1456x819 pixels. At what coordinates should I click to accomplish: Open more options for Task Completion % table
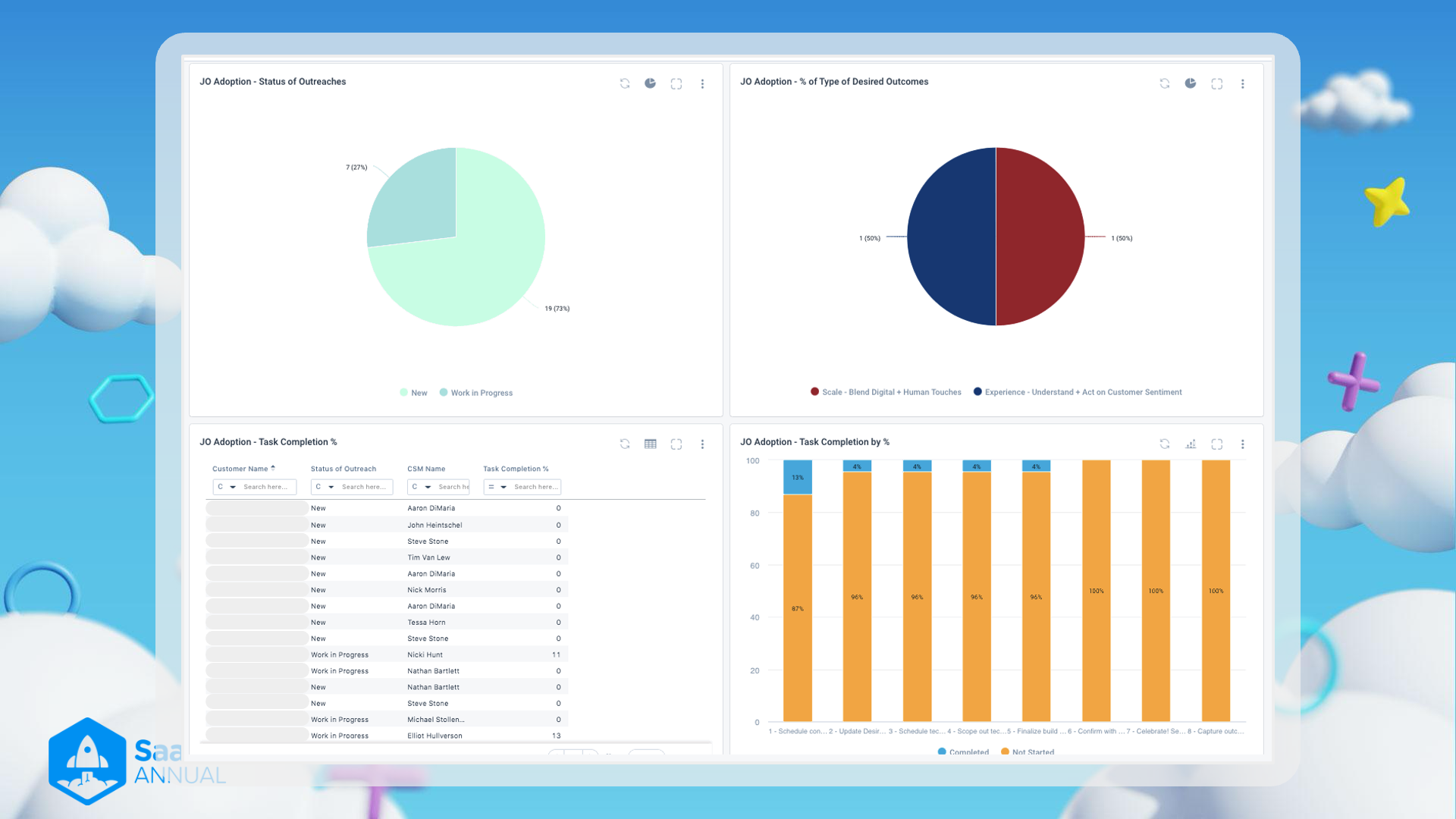click(x=702, y=444)
